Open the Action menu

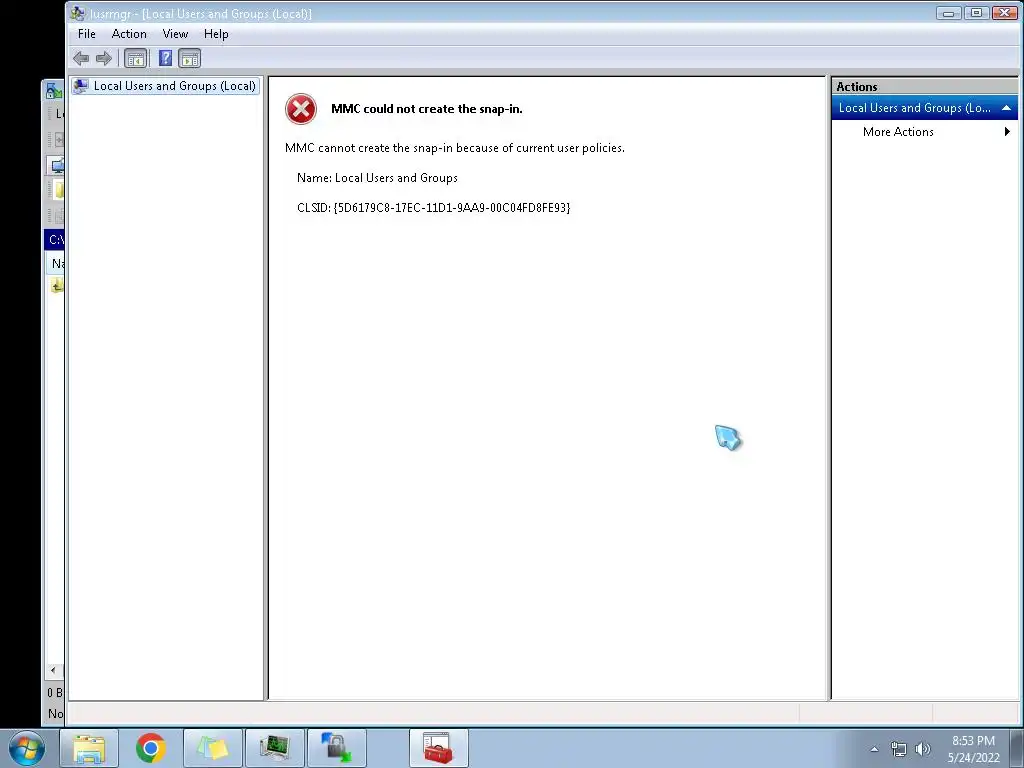click(129, 34)
